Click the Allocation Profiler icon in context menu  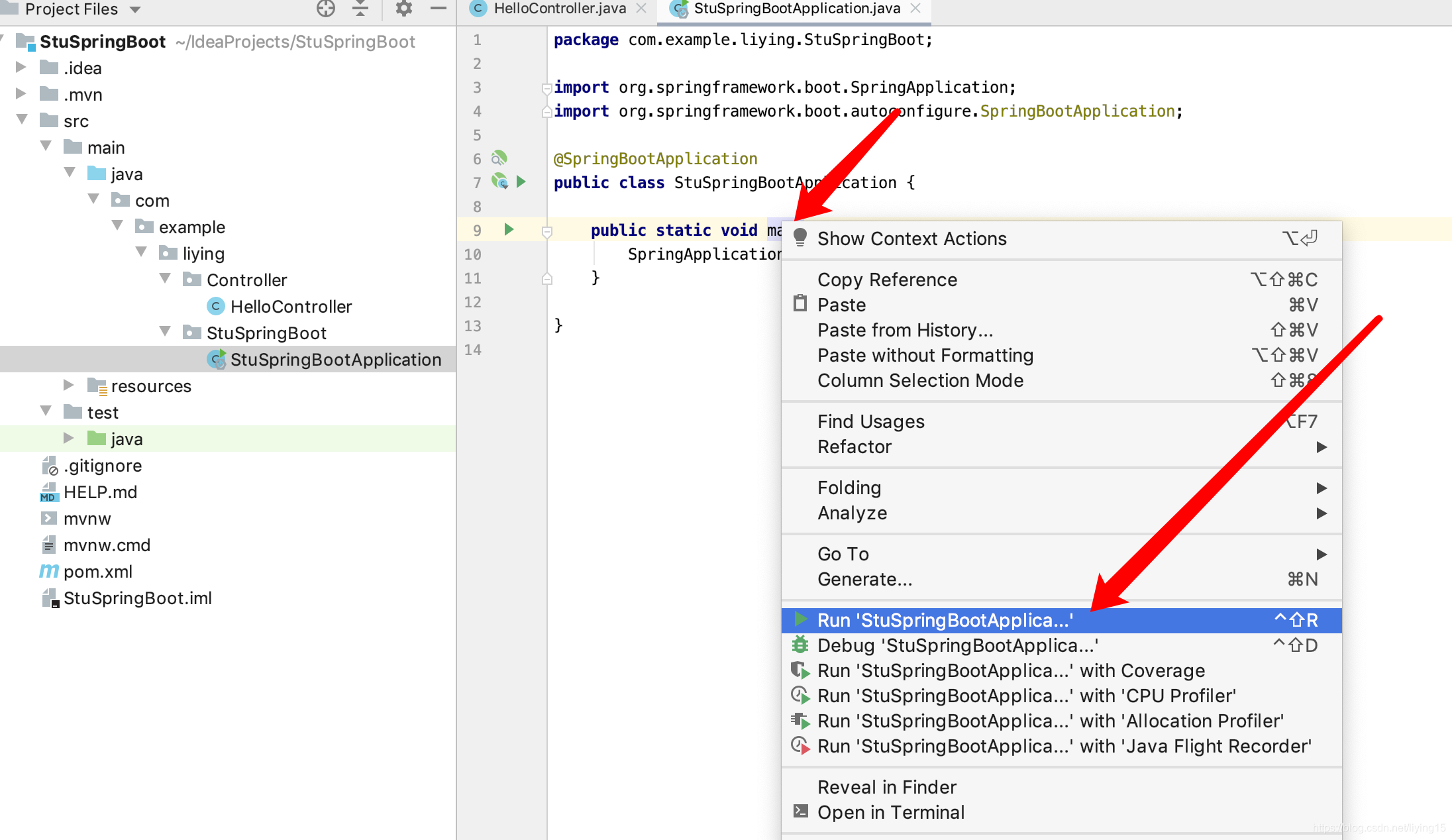click(x=800, y=720)
